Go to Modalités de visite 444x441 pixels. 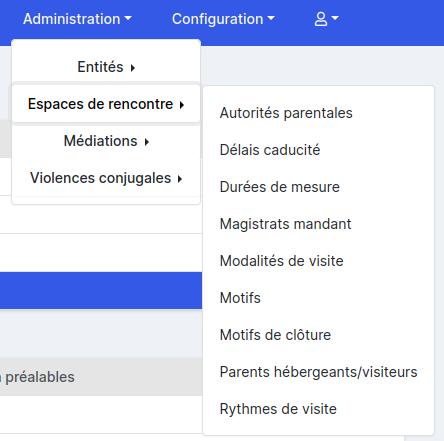281,261
